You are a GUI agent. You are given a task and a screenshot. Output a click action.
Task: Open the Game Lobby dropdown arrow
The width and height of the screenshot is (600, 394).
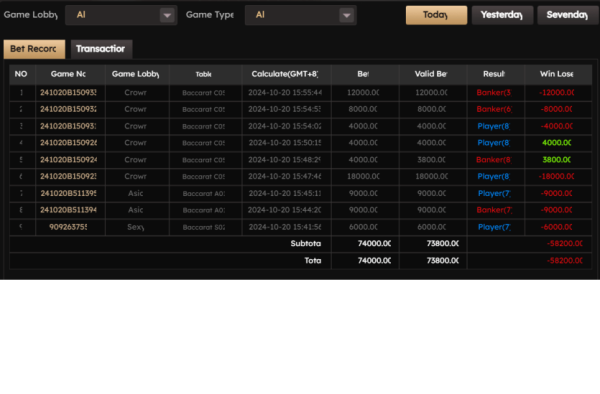click(167, 15)
